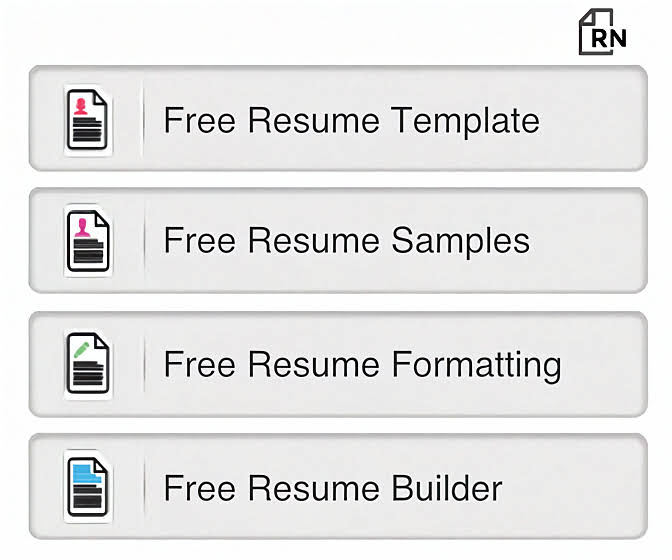Click blank right area of Resume Samples row
The image size is (672, 560).
[590, 241]
